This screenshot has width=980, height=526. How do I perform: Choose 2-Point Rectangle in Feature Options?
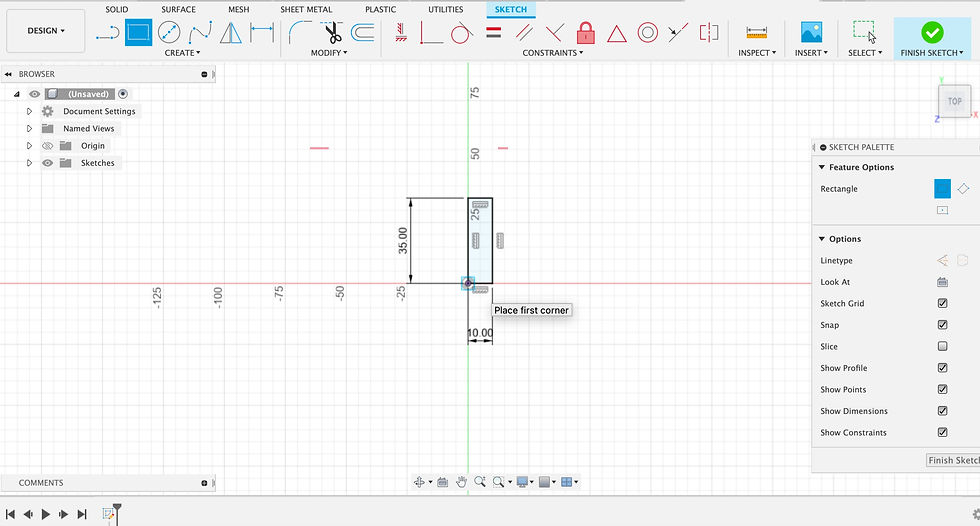click(x=942, y=188)
